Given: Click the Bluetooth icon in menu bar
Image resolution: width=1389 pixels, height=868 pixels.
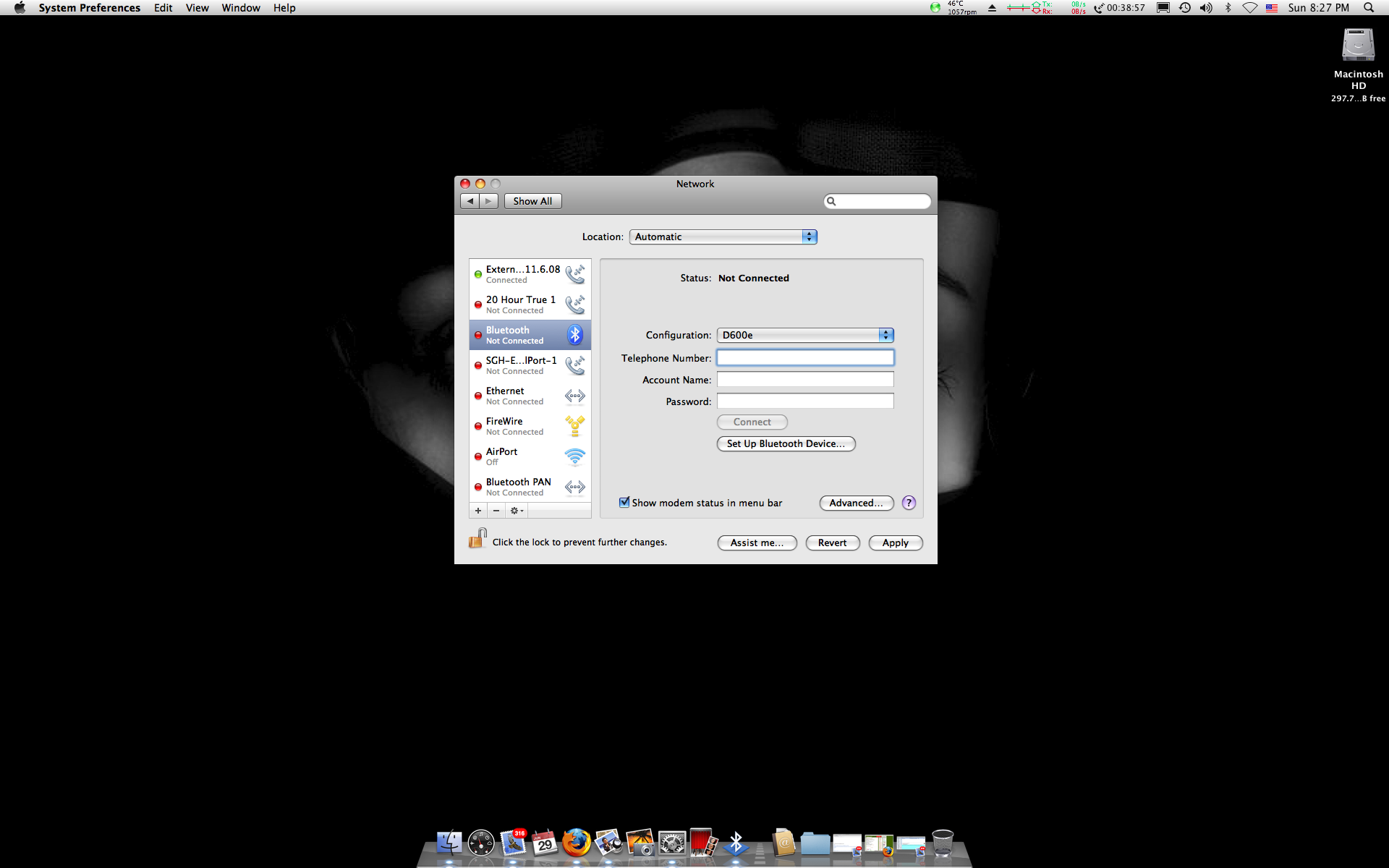Looking at the screenshot, I should (1228, 8).
